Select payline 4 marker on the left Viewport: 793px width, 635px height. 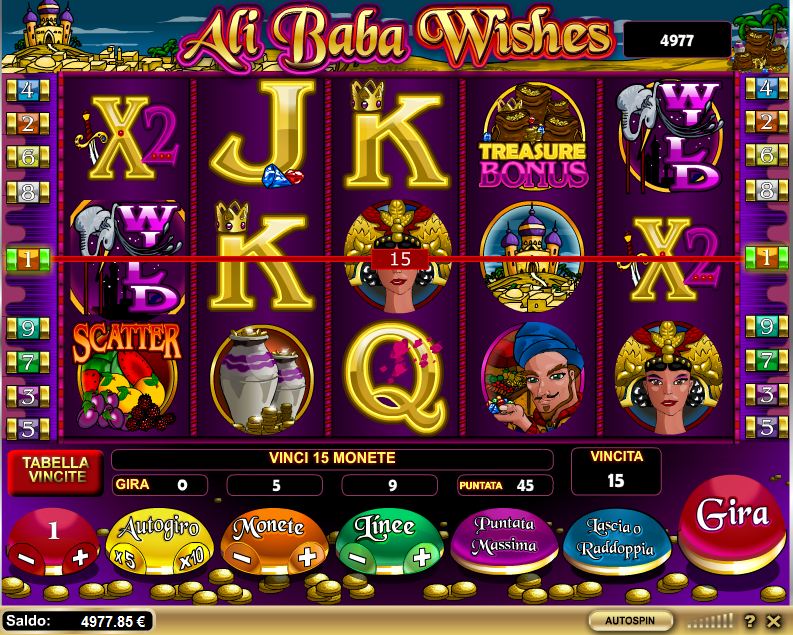click(x=28, y=90)
